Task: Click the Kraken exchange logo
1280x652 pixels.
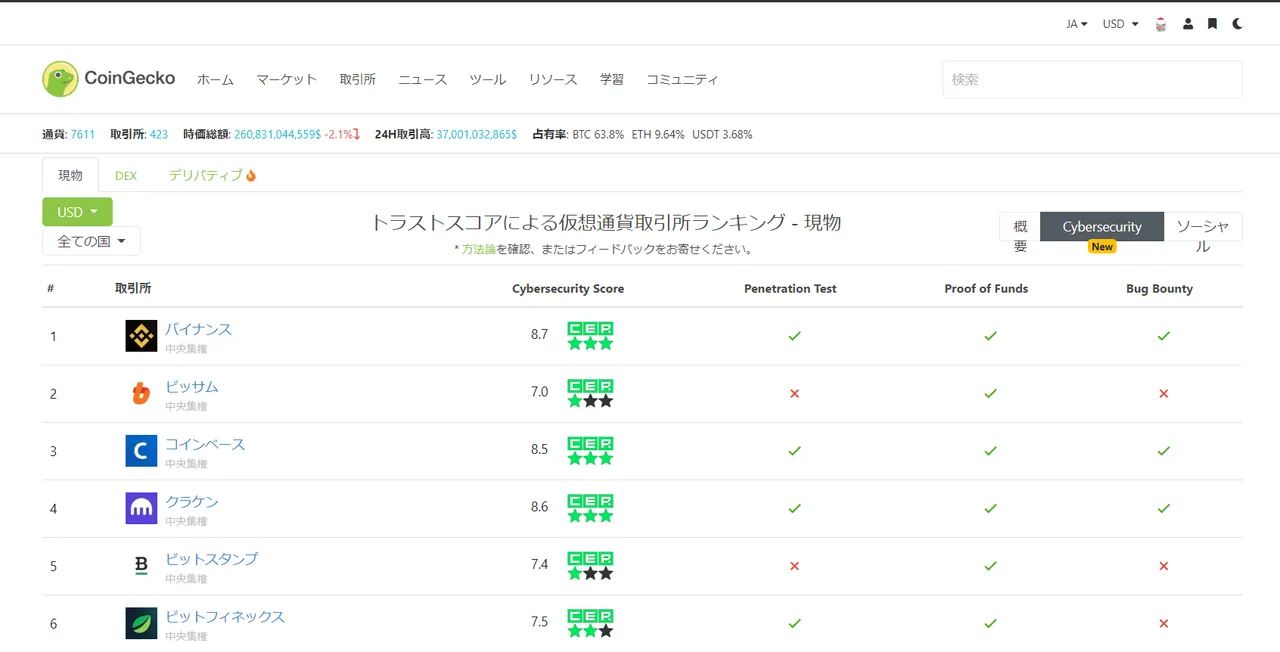Action: 141,508
